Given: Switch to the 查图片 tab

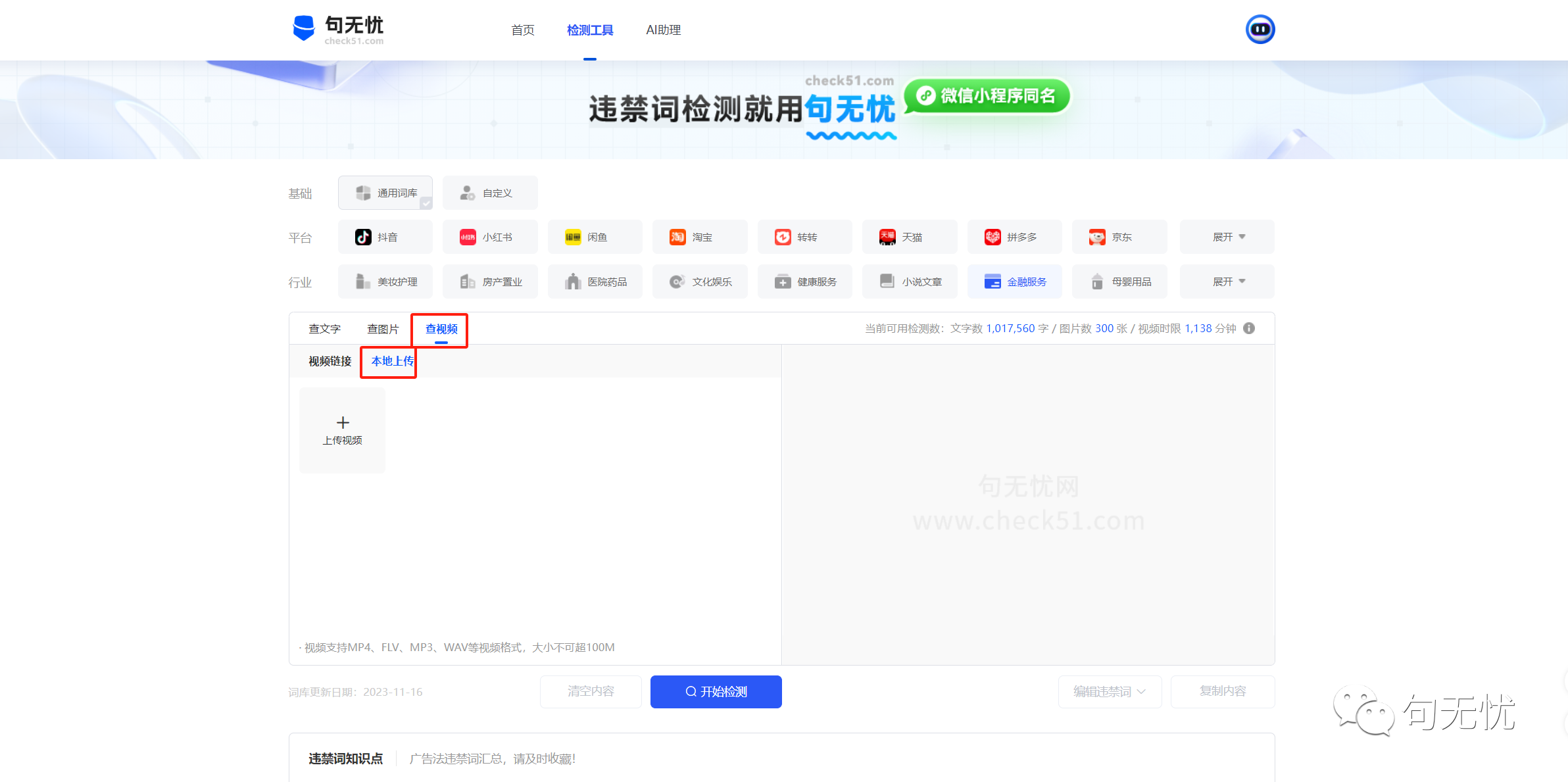Looking at the screenshot, I should click(383, 329).
